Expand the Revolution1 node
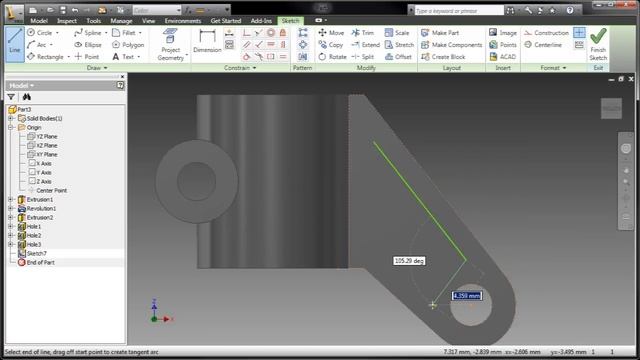640x360 pixels. tap(11, 209)
